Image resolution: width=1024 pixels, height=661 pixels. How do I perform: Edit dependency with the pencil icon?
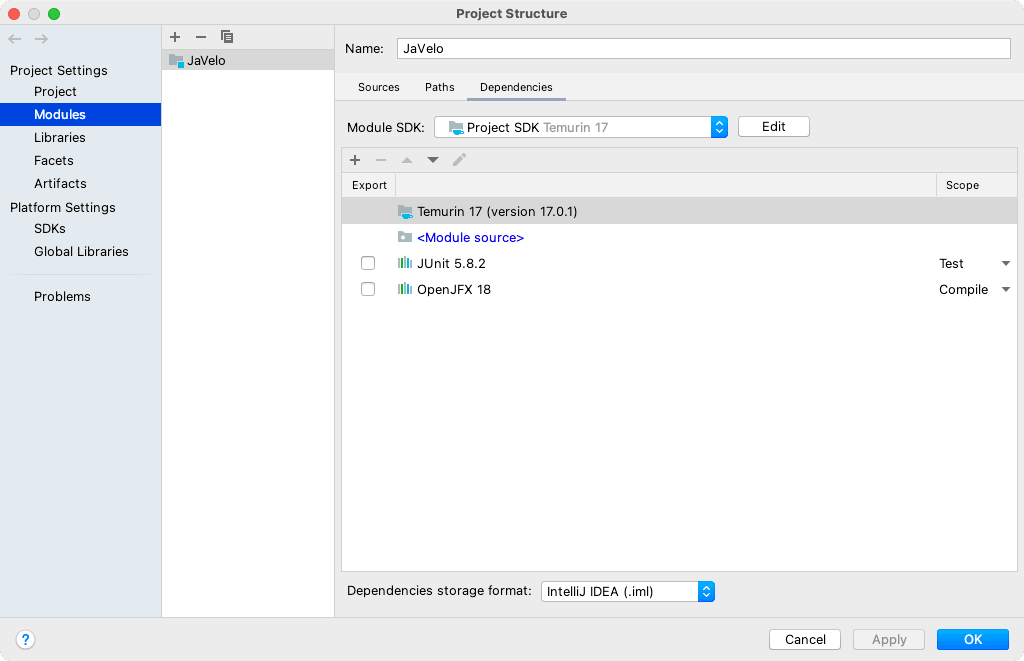(459, 160)
